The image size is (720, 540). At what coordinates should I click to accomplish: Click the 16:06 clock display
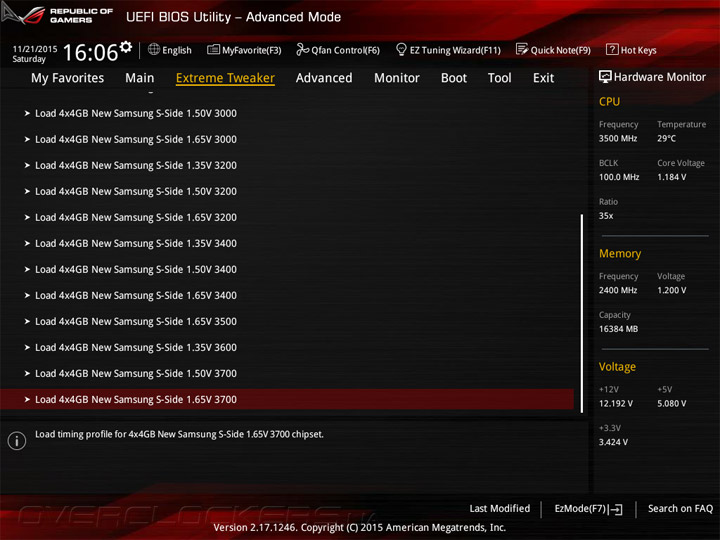[90, 52]
